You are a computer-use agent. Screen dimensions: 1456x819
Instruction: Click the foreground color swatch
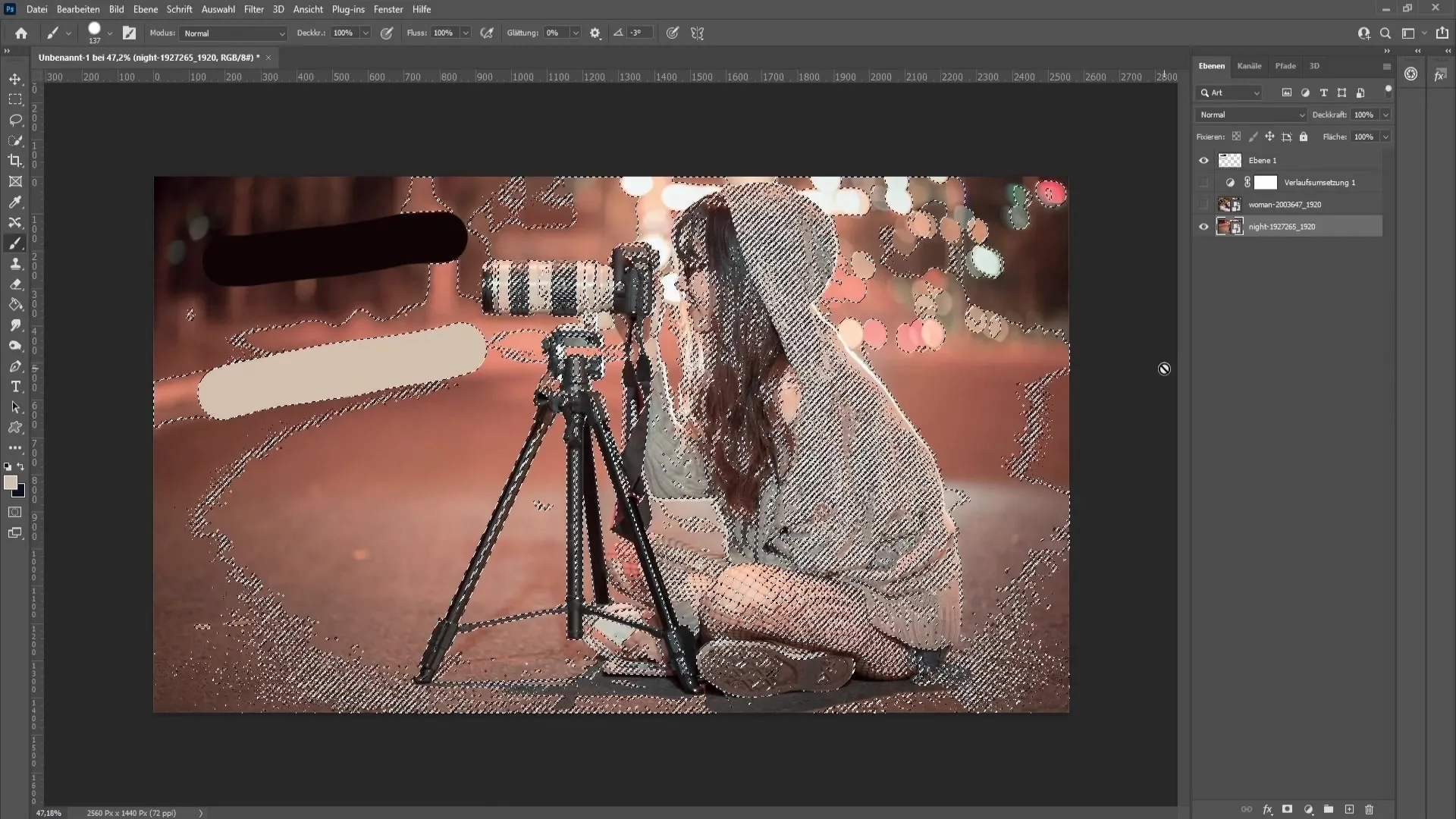pos(10,482)
